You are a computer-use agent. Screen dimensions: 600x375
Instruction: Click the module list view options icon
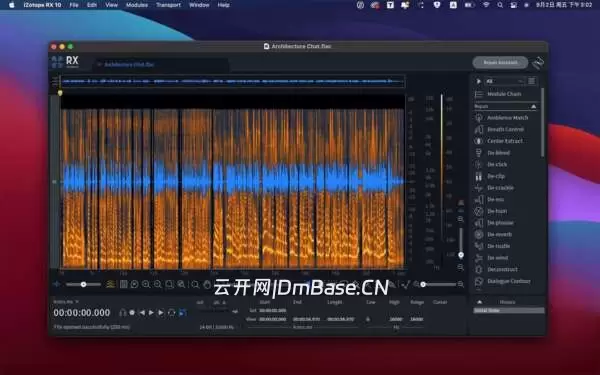(x=532, y=81)
